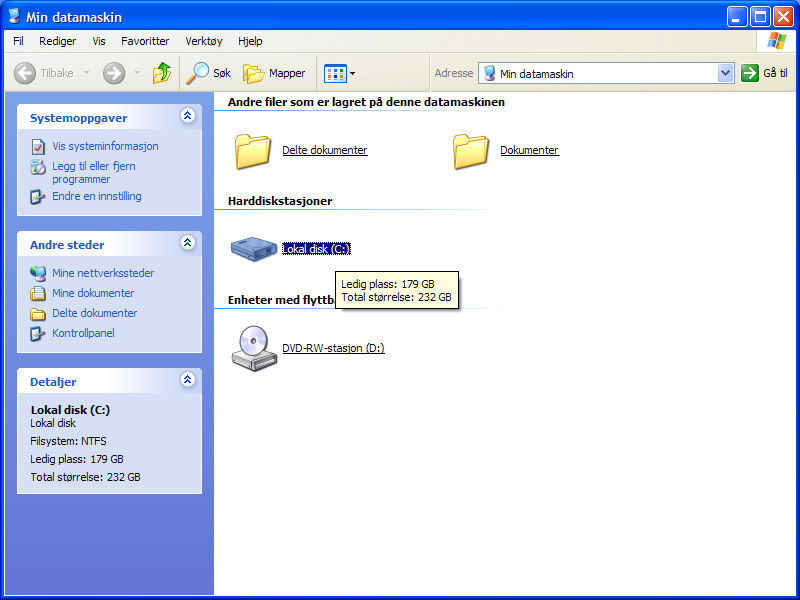800x600 pixels.
Task: Open forward history dropdown arrow
Action: 137,73
